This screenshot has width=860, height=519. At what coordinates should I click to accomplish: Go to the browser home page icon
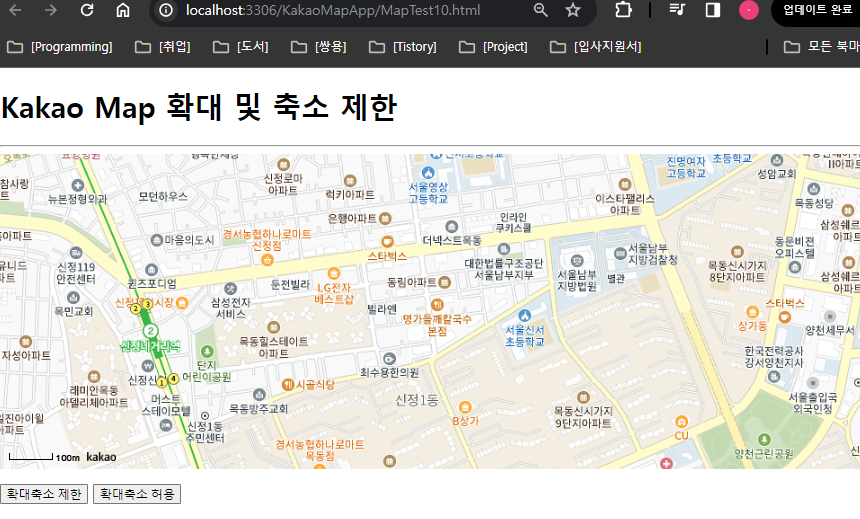point(123,10)
